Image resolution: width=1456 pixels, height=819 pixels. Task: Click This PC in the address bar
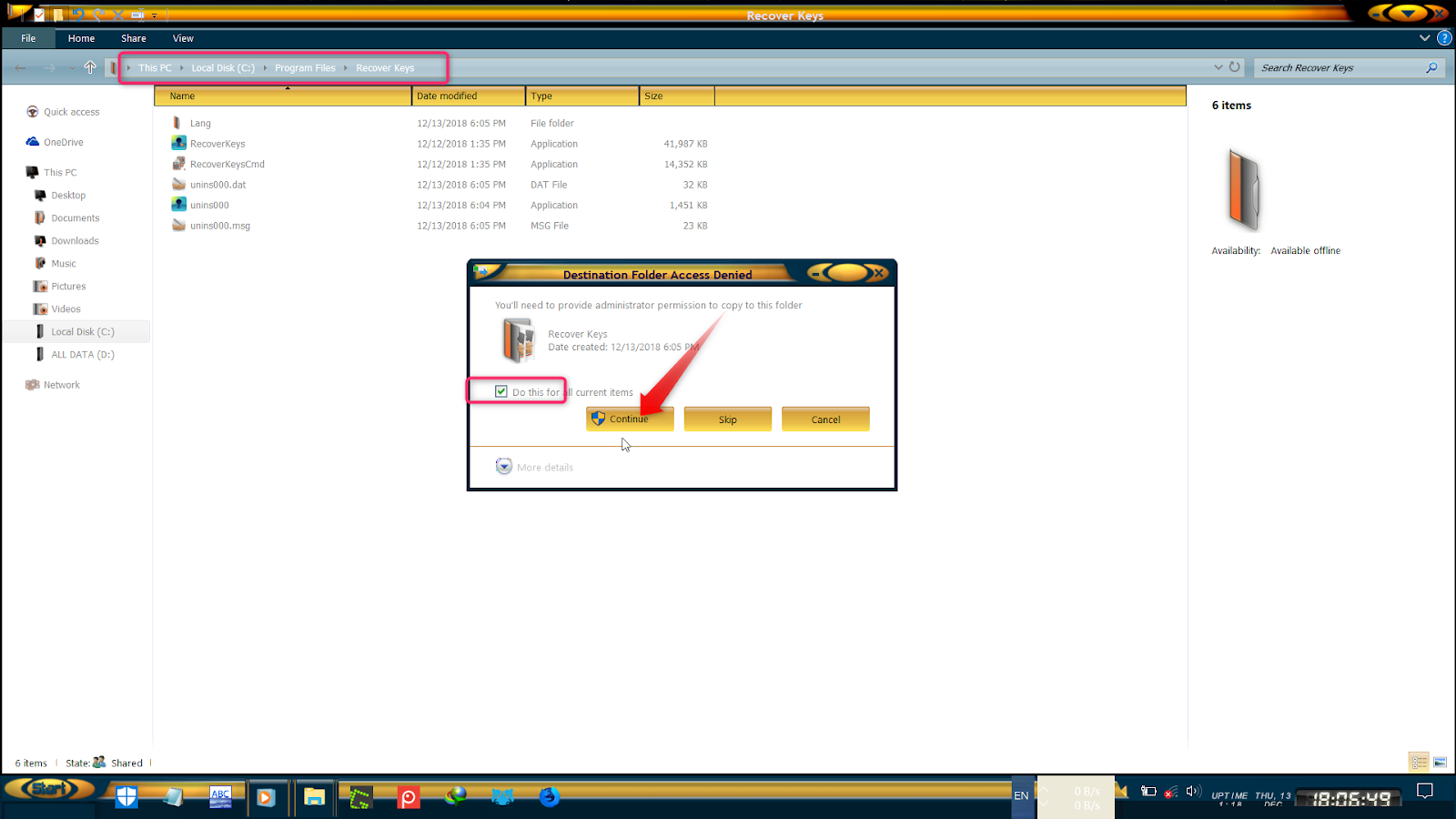155,68
